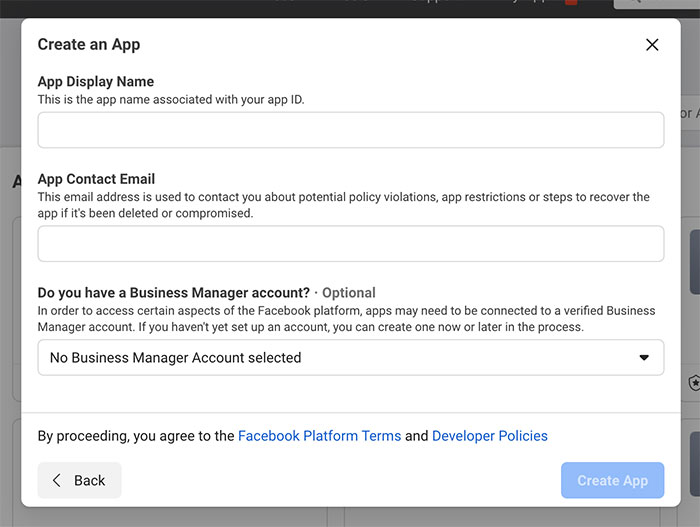Click the Create an App dialog title
700x527 pixels.
click(89, 45)
